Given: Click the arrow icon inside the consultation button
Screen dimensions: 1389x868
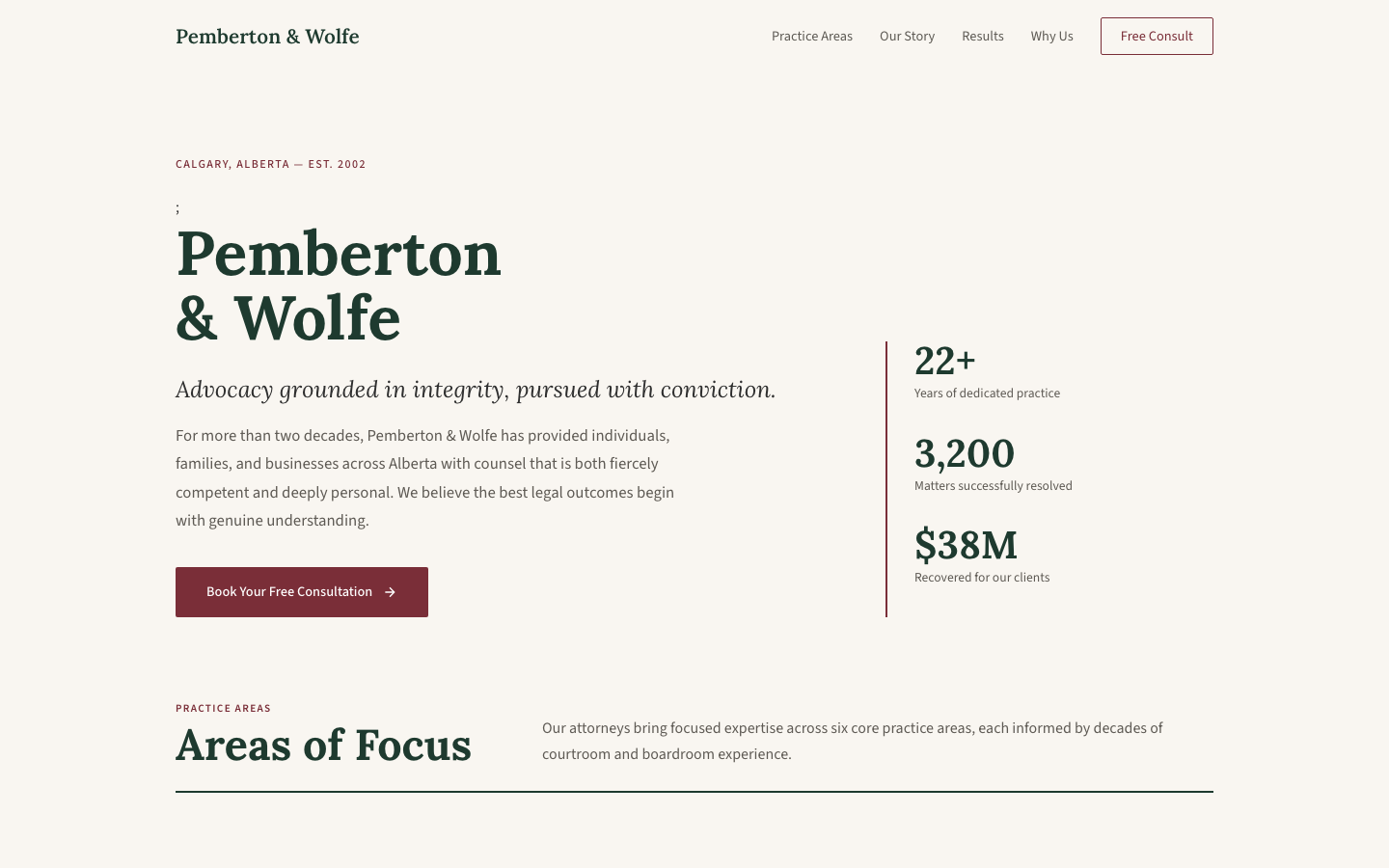Looking at the screenshot, I should 390,592.
